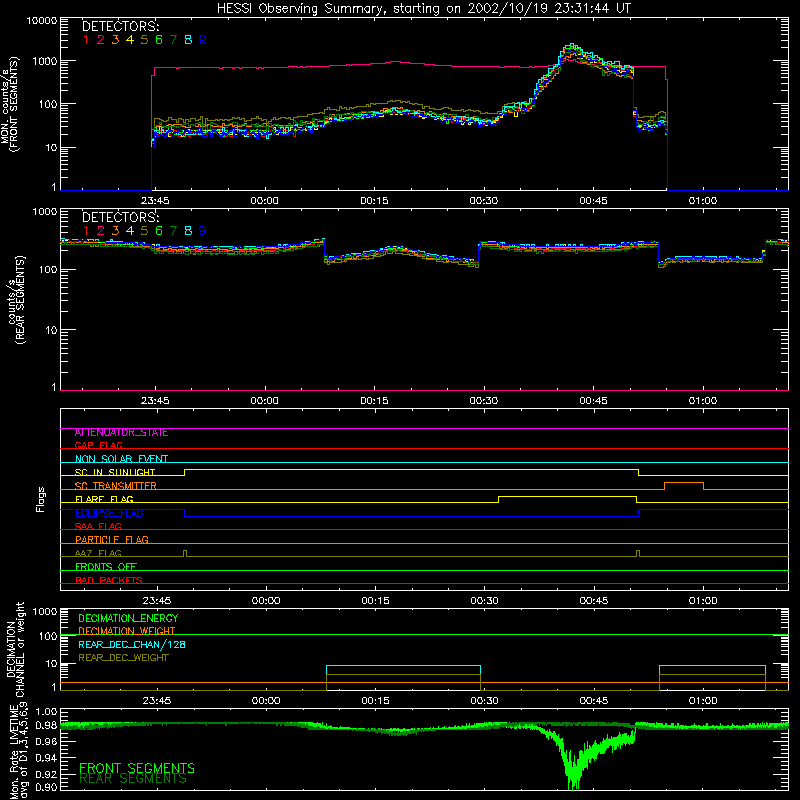Click the DECIMATION_WEIGHT legend entry

click(x=127, y=631)
